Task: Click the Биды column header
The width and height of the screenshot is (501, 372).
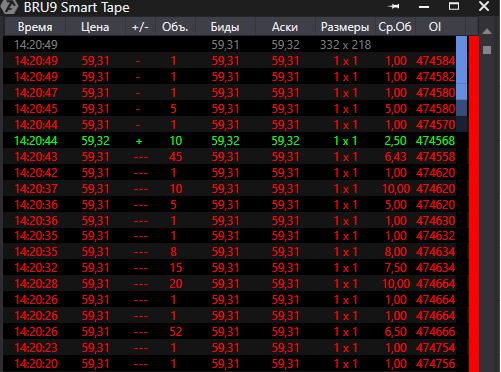Action: 225,27
